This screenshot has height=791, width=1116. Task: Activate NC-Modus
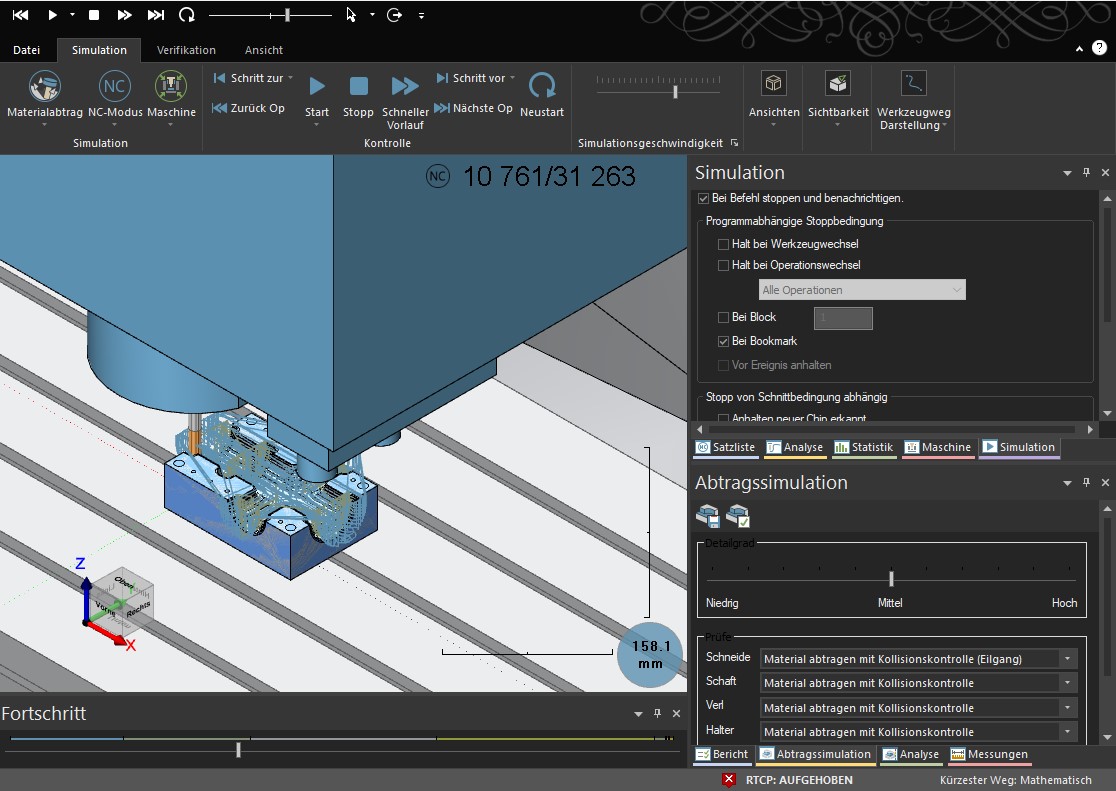coord(114,95)
